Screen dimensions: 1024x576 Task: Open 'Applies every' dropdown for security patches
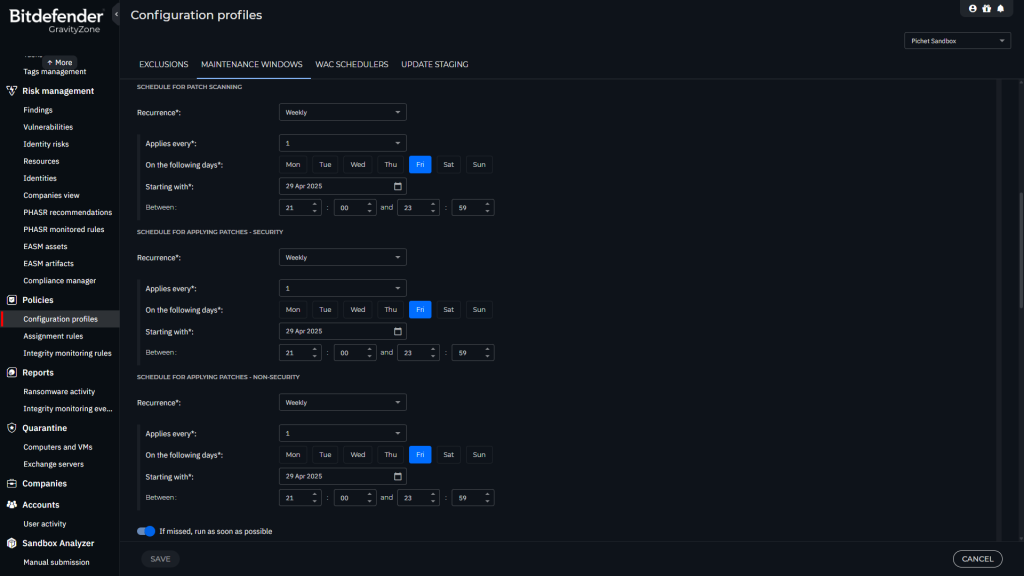(343, 288)
